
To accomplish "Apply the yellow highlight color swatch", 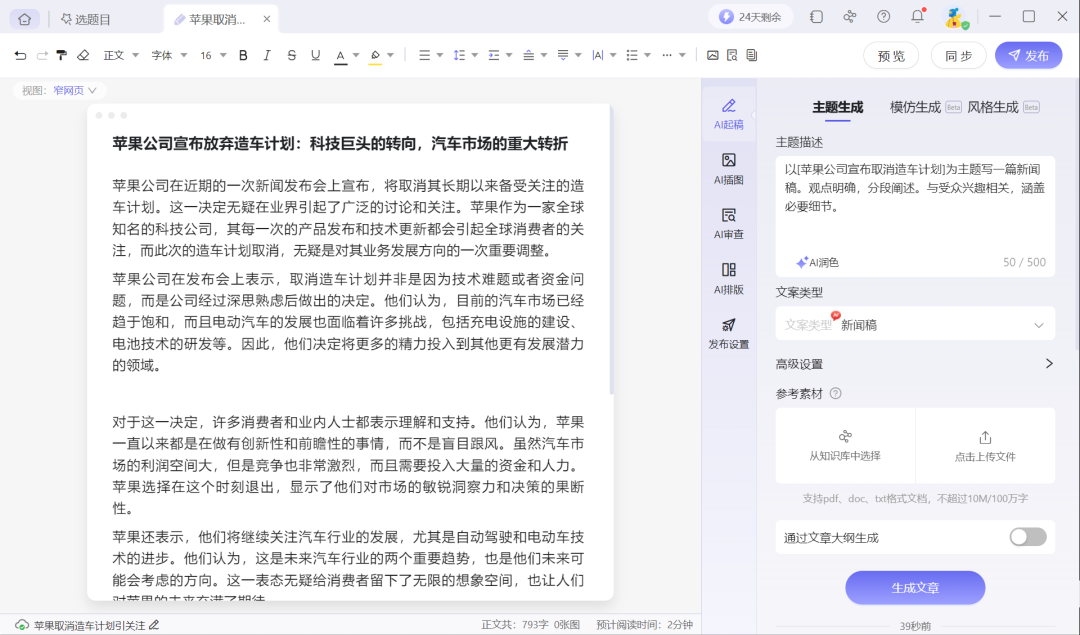I will click(x=375, y=56).
